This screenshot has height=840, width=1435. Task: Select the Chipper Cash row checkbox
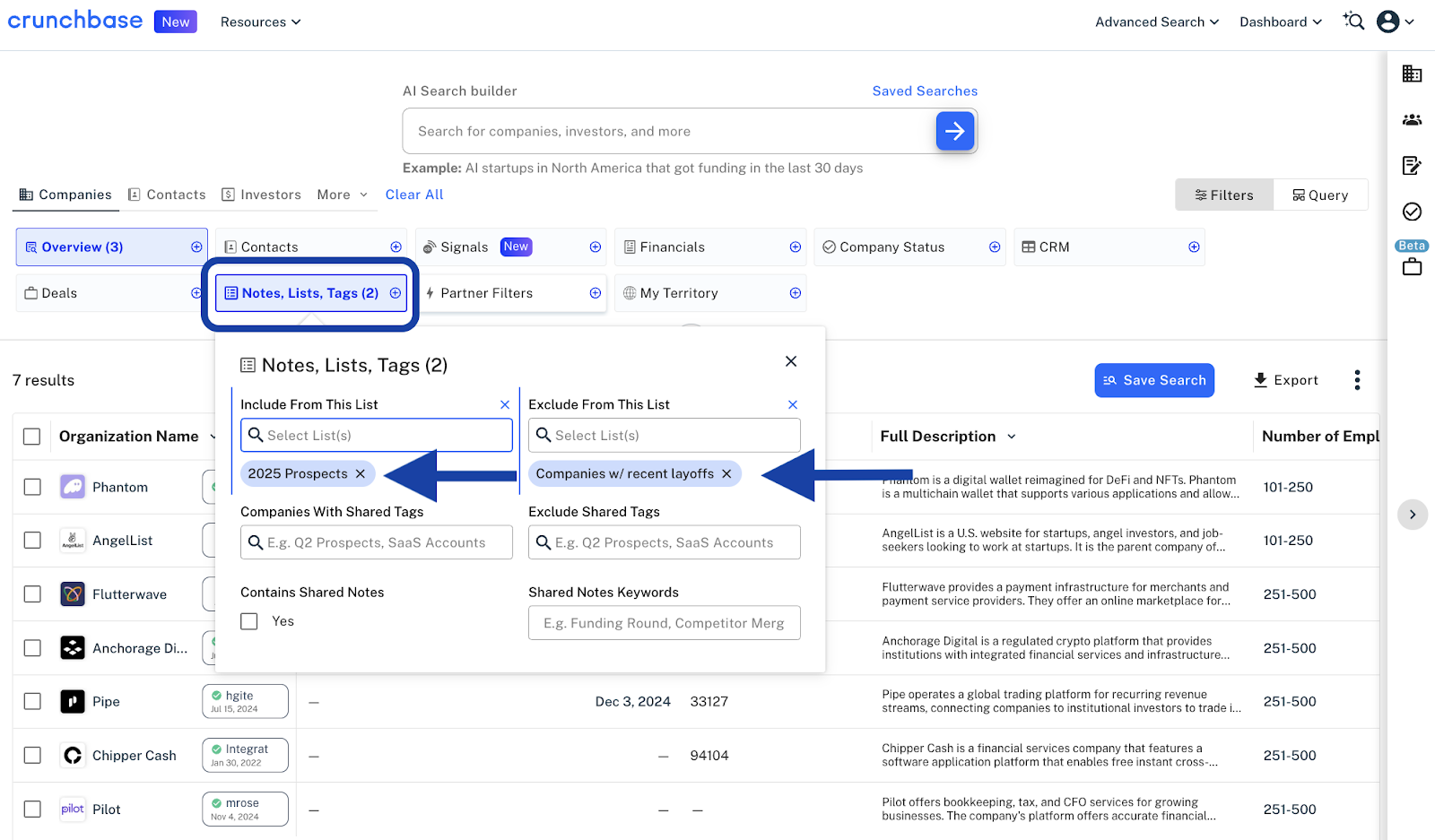[x=32, y=756]
